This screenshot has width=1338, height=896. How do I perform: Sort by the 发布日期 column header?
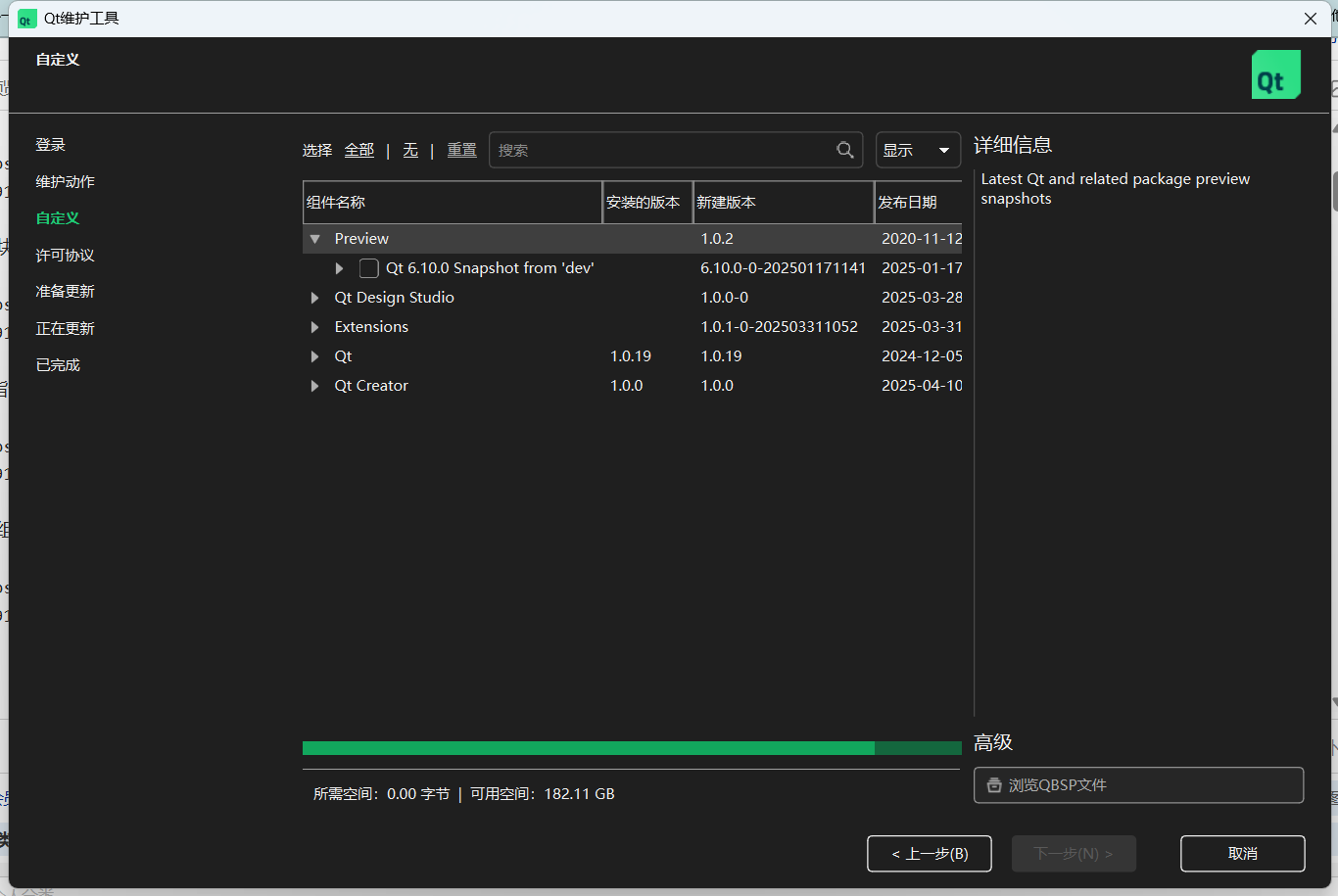point(919,203)
